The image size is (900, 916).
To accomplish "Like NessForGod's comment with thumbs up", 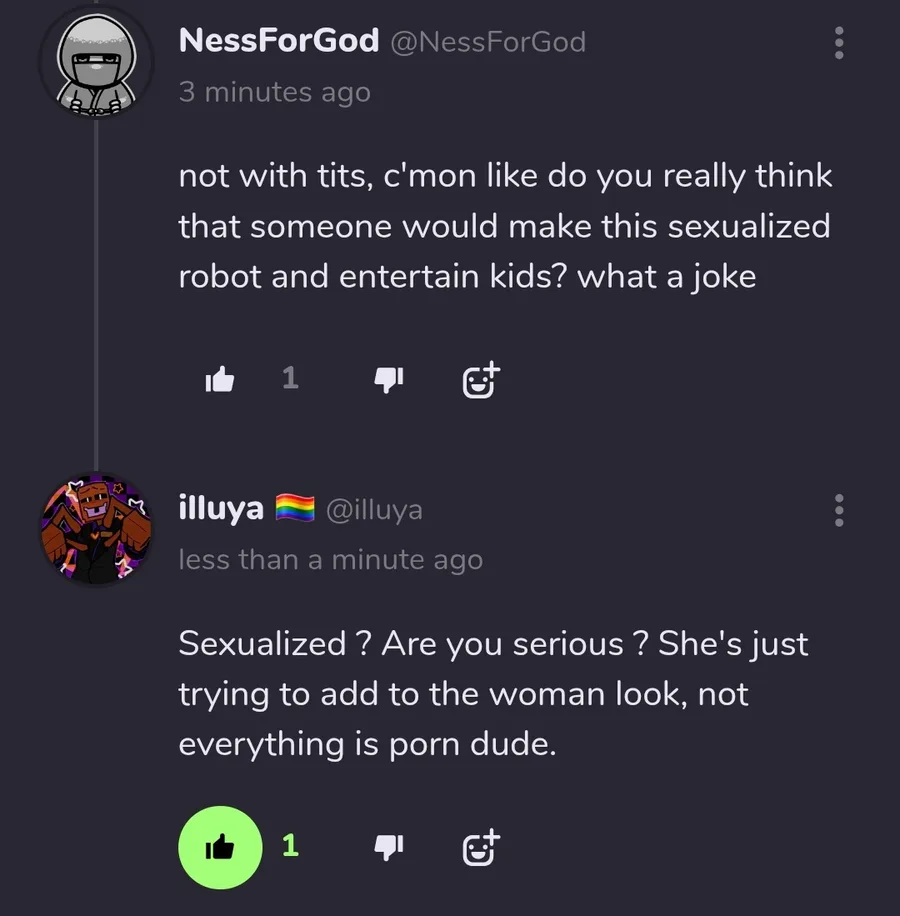I will point(219,379).
